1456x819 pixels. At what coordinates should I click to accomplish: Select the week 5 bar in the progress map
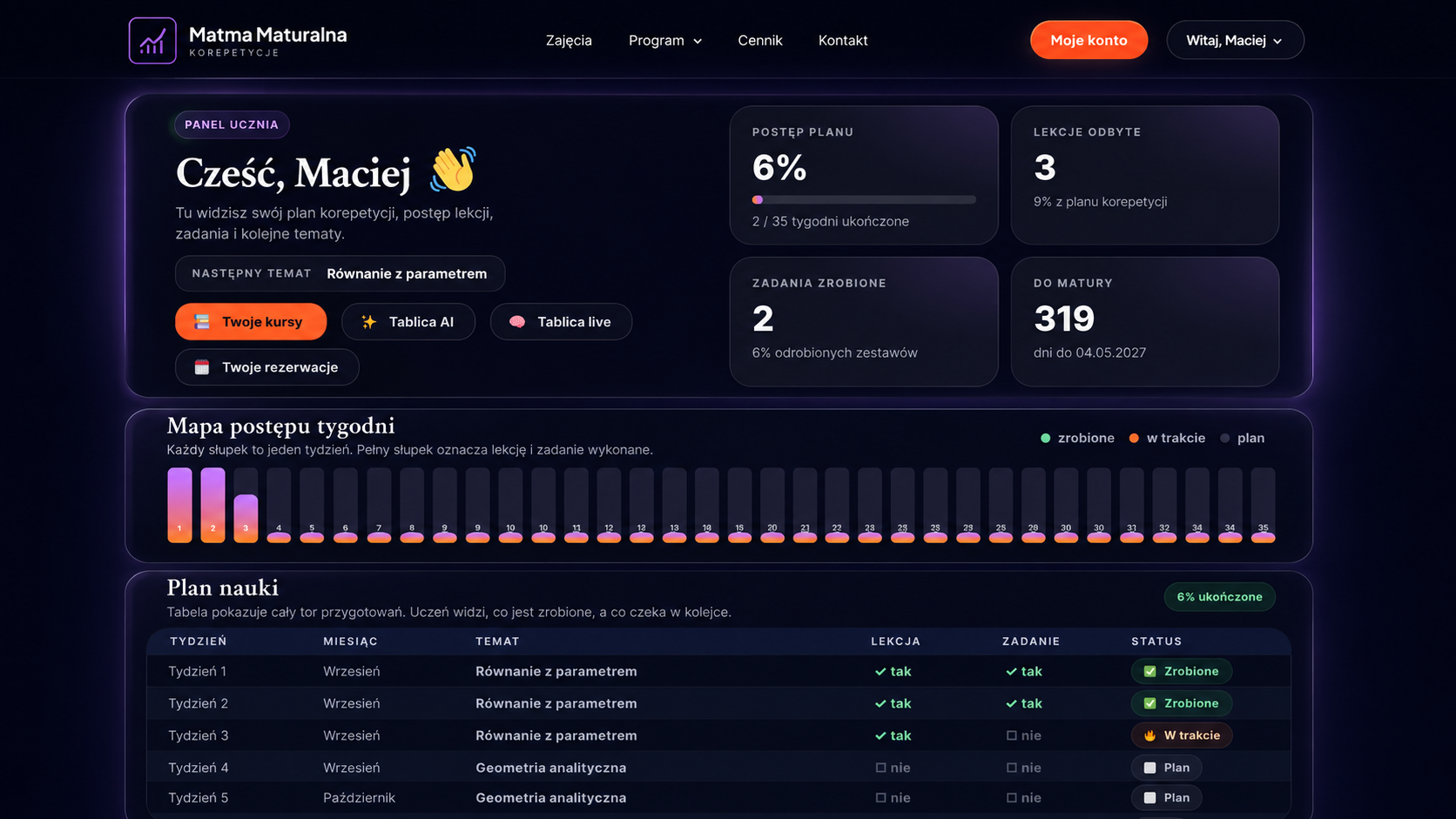(x=312, y=505)
